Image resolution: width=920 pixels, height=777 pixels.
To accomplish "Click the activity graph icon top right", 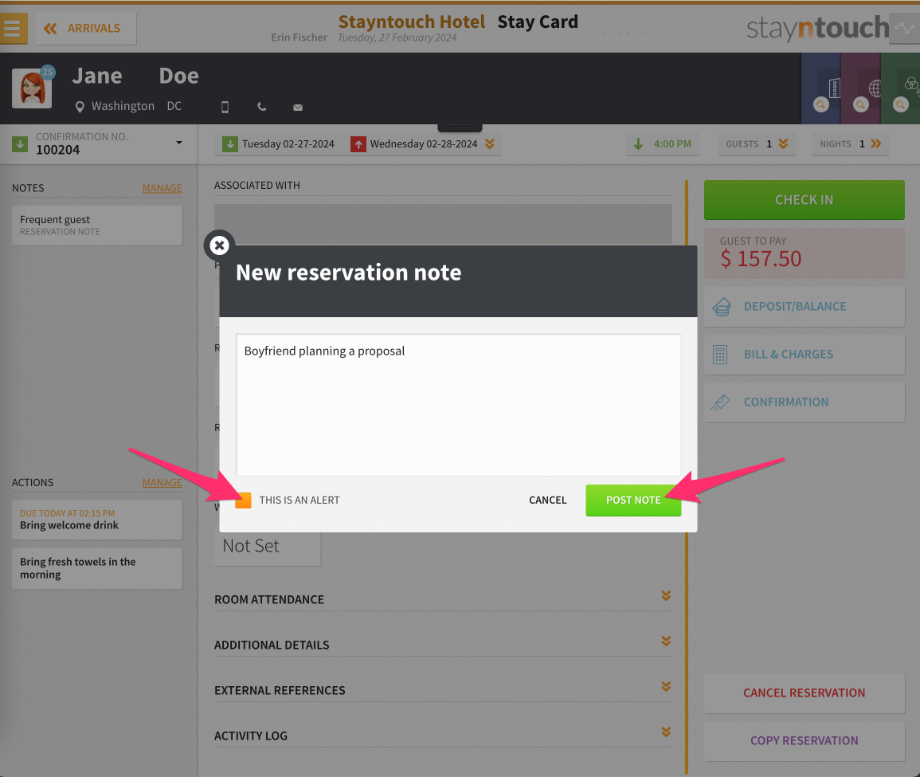I will [904, 28].
